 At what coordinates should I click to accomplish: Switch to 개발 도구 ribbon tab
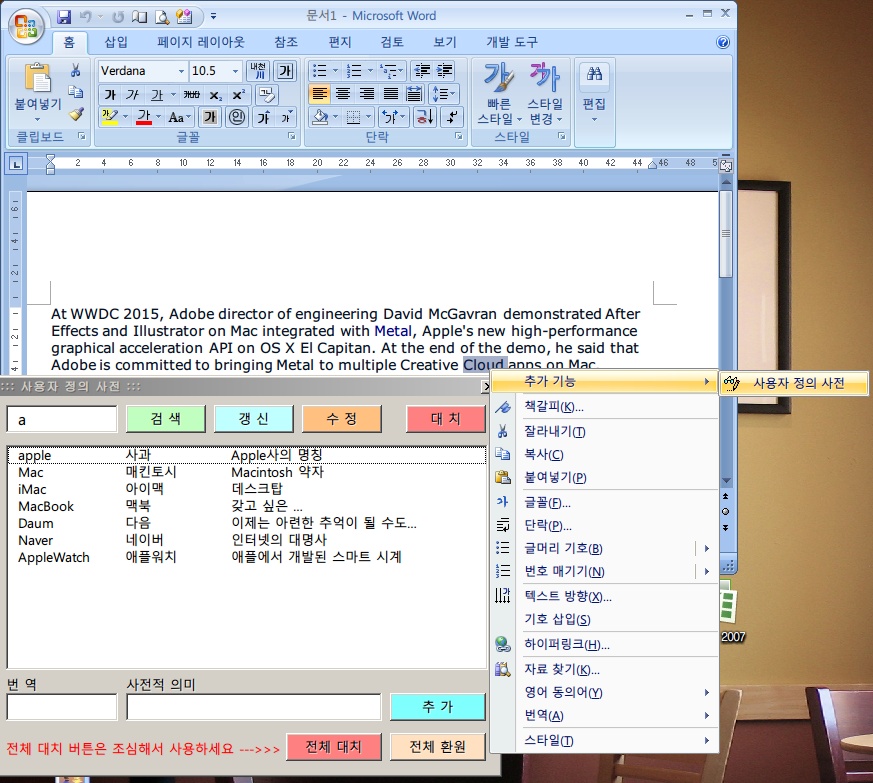point(512,42)
